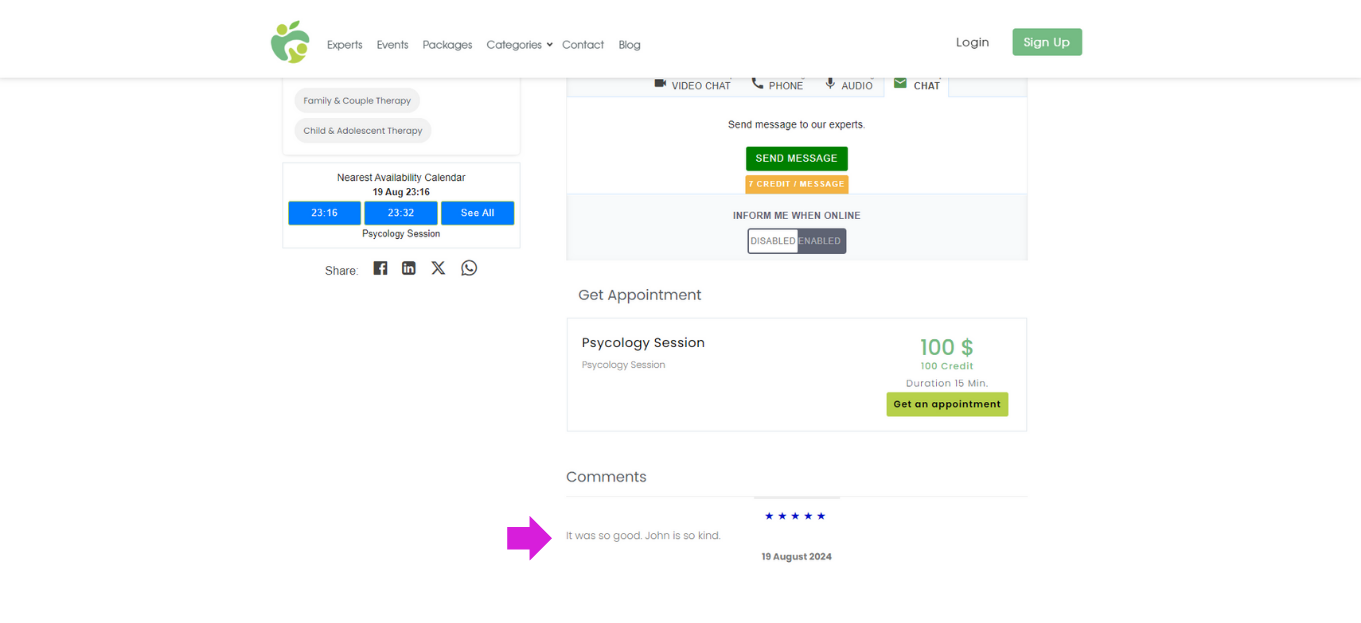This screenshot has height=623, width=1361.
Task: Select the Audio microphone icon
Action: tap(830, 83)
